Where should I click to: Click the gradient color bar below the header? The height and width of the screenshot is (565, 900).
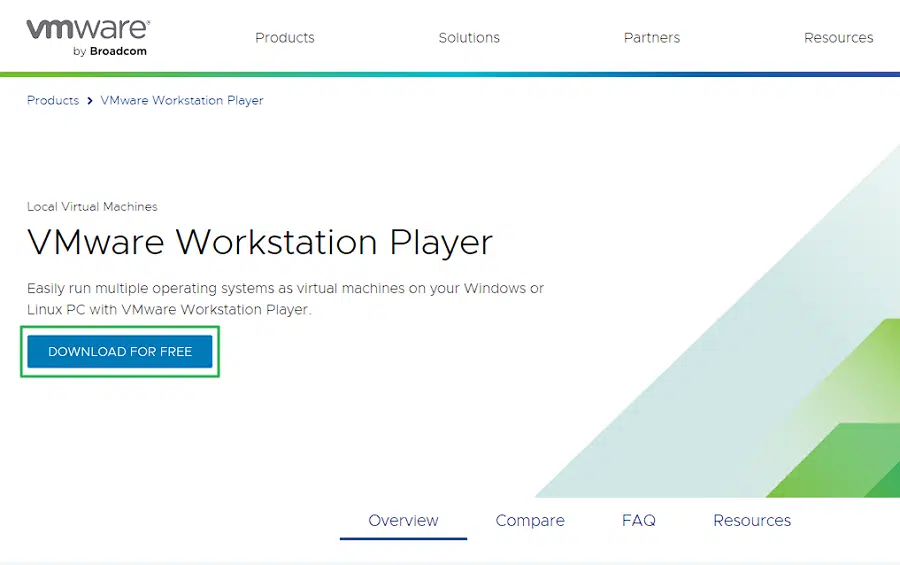450,74
